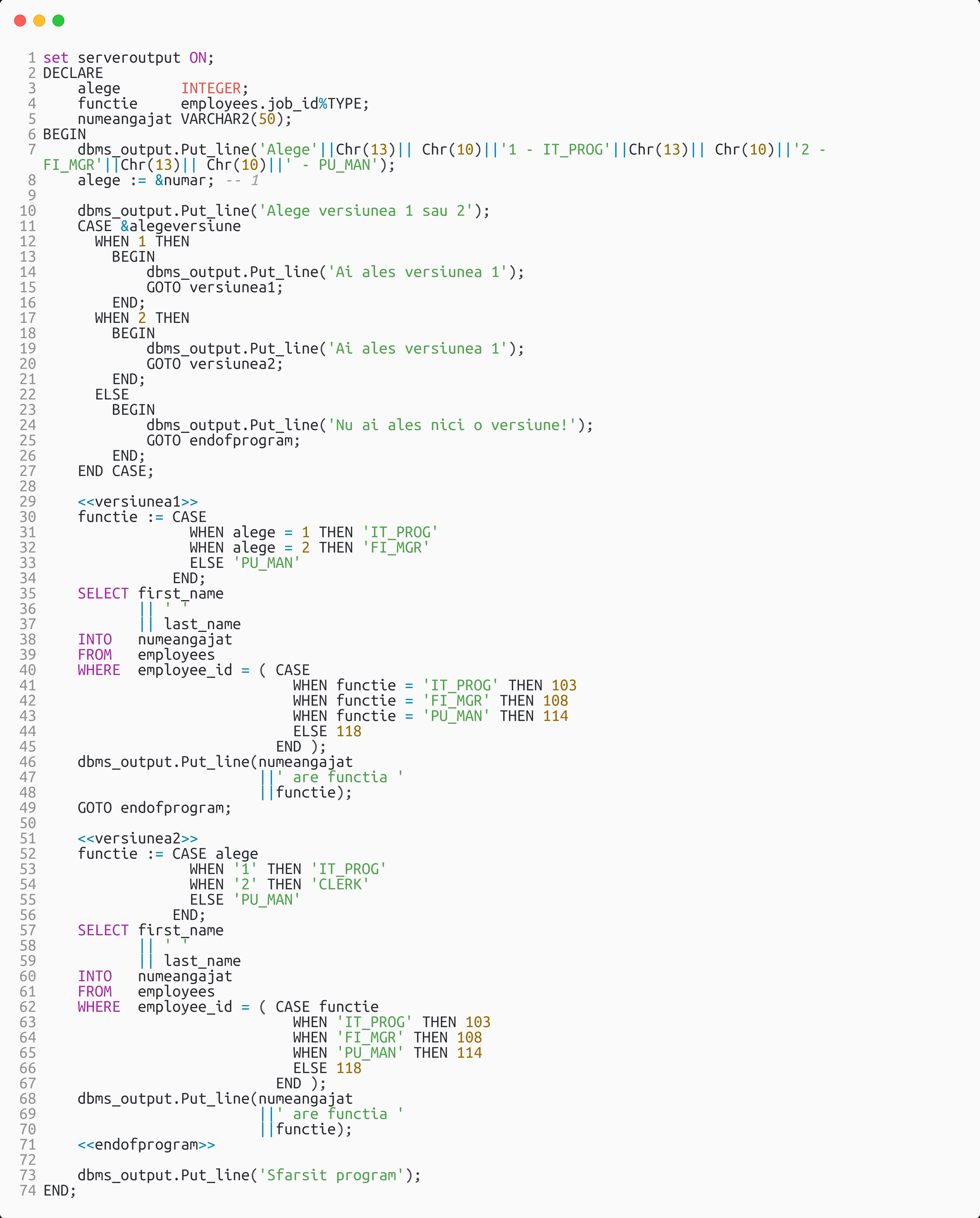Screen dimensions: 980x1218
Task: Click the ELSE keyword on line 22
Action: pos(112,394)
